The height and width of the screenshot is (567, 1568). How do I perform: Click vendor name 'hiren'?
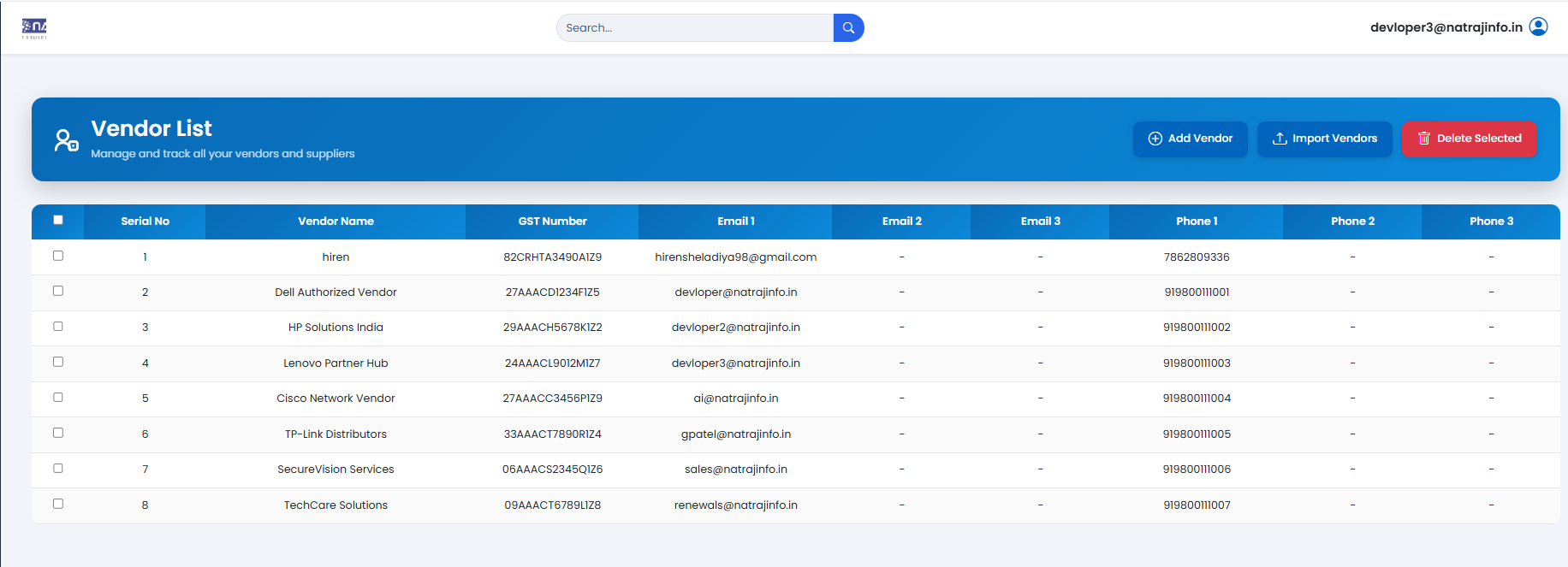pos(336,257)
